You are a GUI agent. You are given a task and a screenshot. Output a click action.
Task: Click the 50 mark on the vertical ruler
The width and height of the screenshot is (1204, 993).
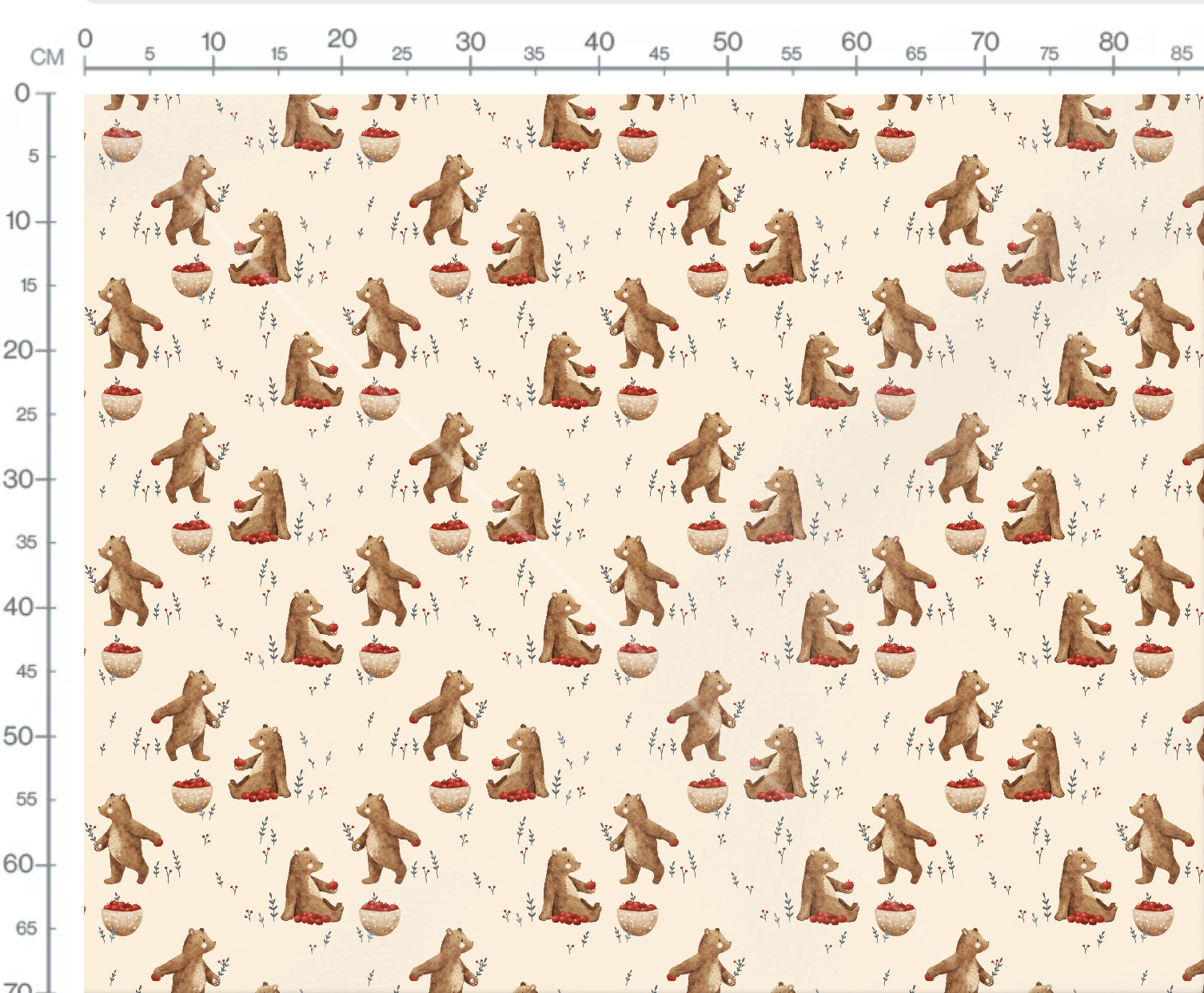[x=18, y=736]
